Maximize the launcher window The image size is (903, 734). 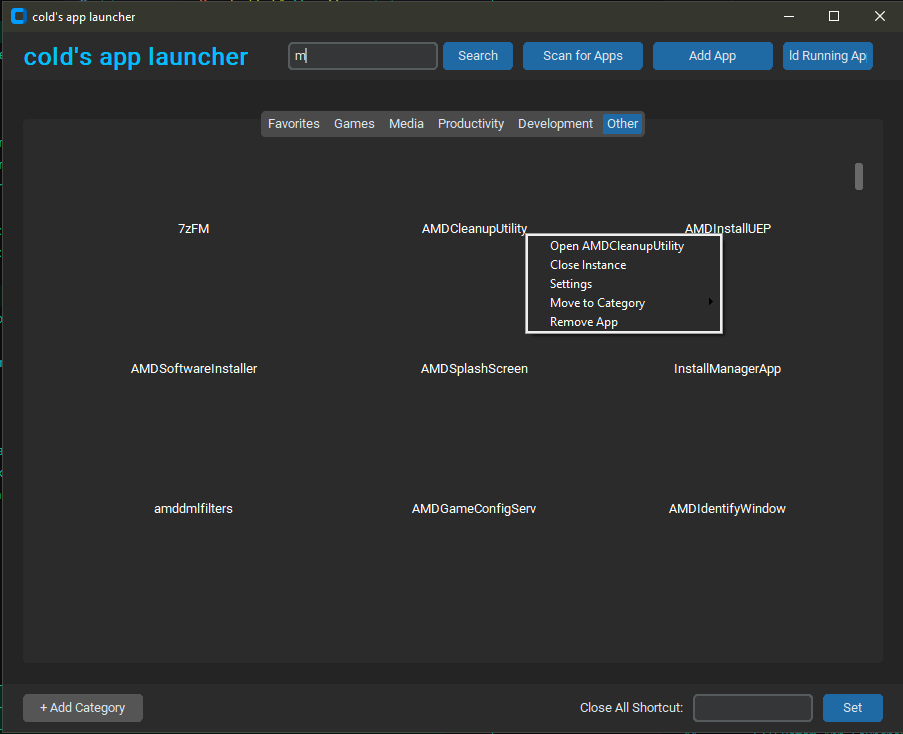point(834,16)
